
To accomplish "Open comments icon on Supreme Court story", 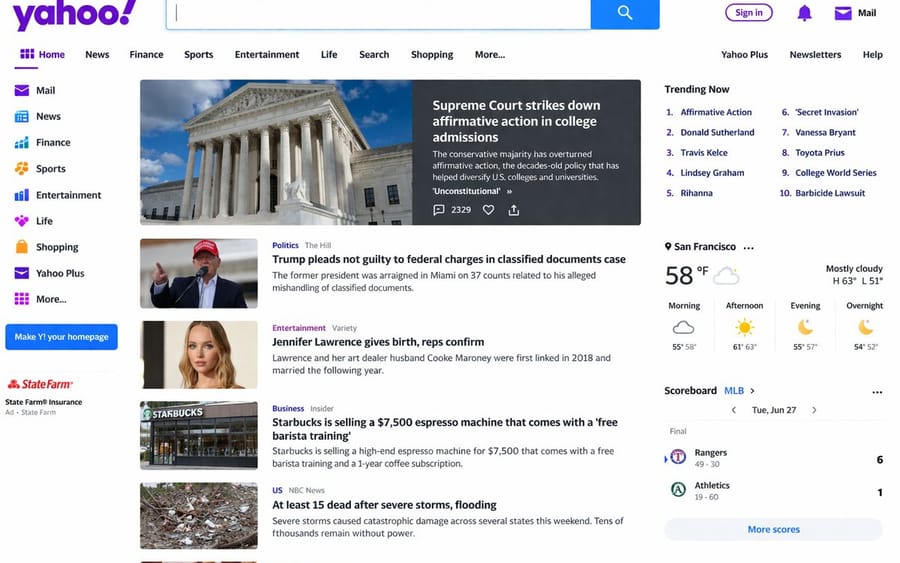I will point(439,210).
